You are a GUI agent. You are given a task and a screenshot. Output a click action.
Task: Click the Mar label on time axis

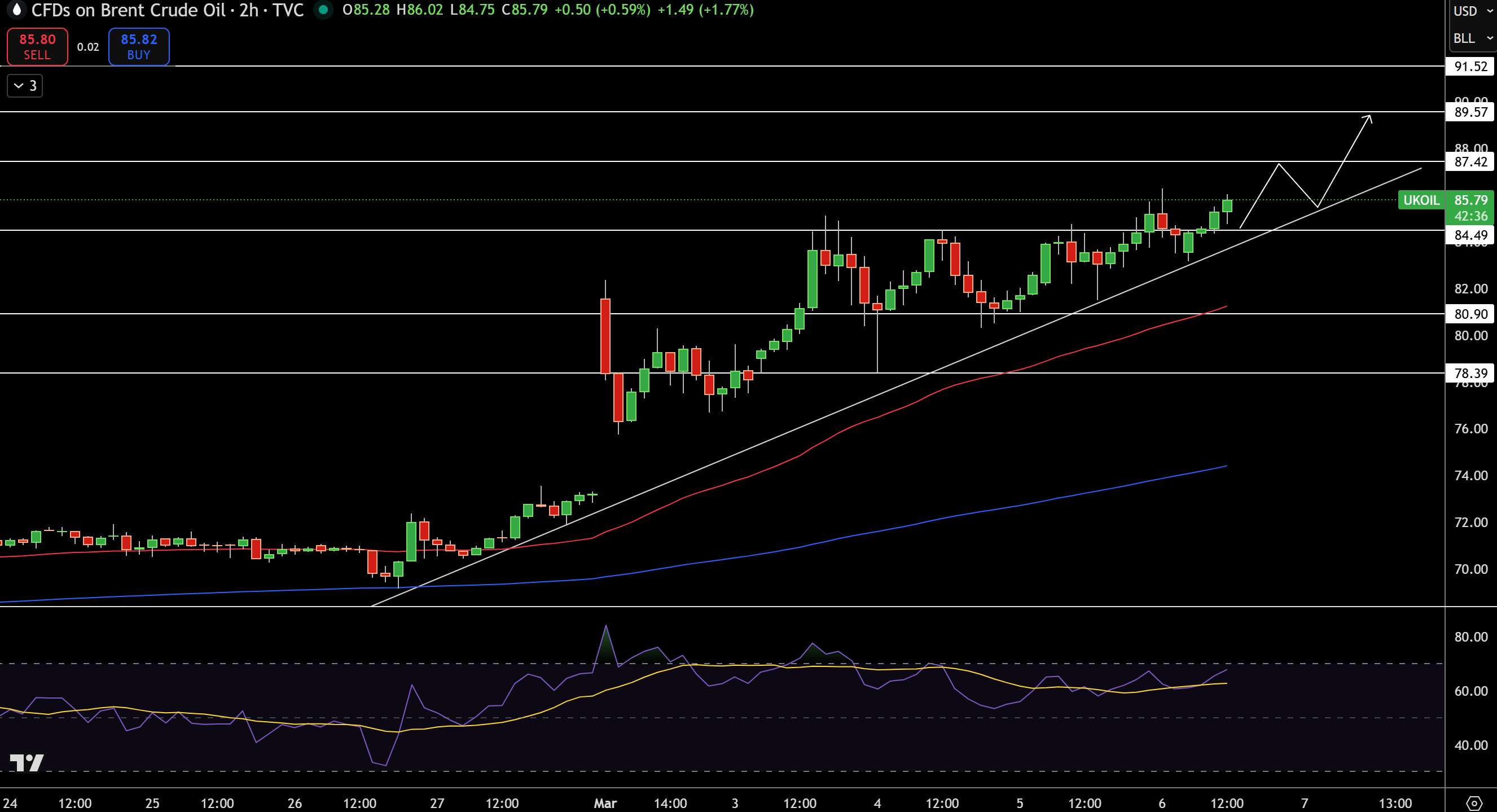click(x=605, y=804)
